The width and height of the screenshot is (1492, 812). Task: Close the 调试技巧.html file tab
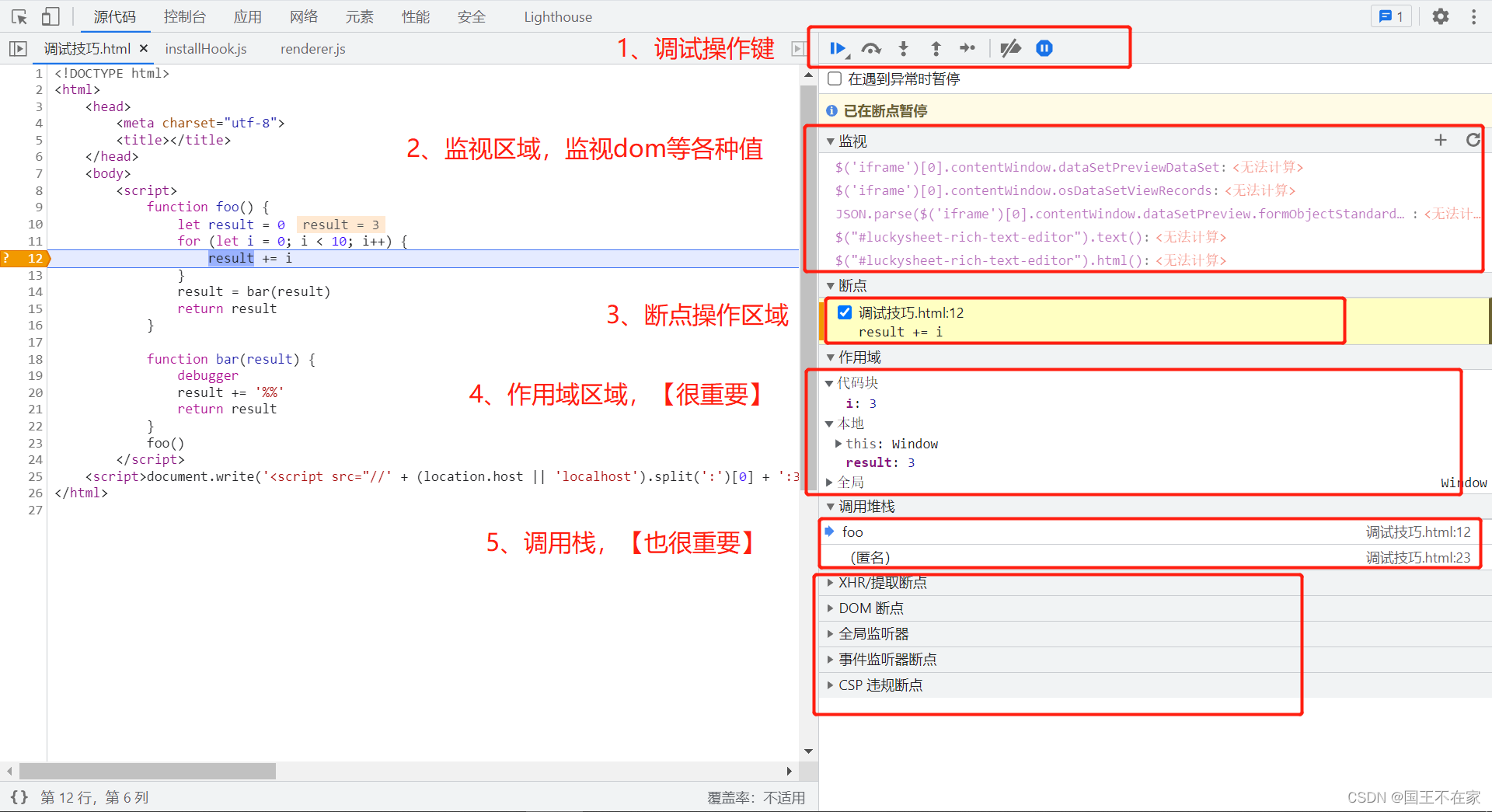click(x=144, y=48)
